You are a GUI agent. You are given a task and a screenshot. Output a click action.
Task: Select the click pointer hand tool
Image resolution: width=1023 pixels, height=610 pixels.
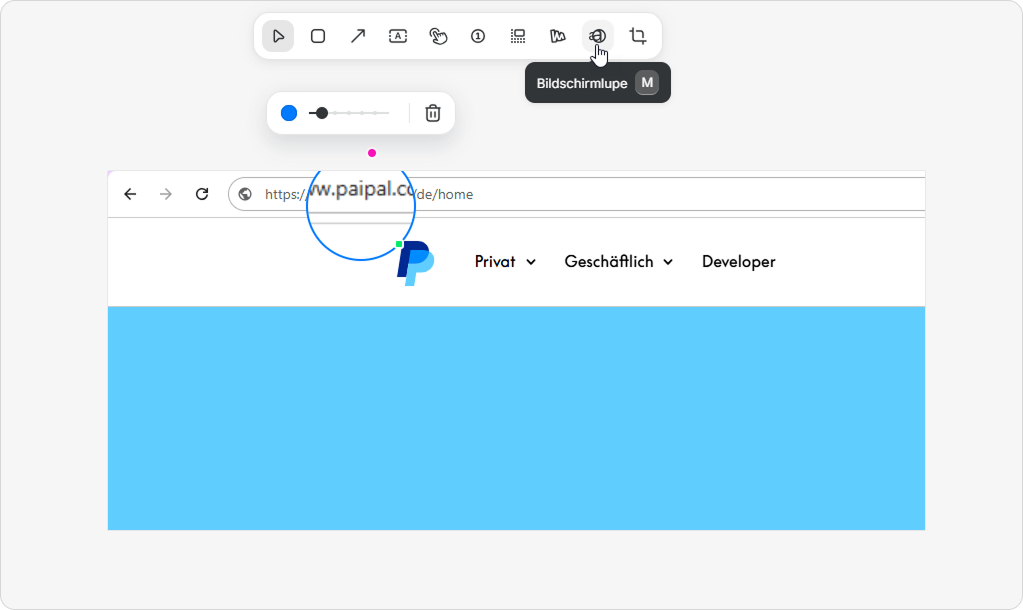[438, 36]
